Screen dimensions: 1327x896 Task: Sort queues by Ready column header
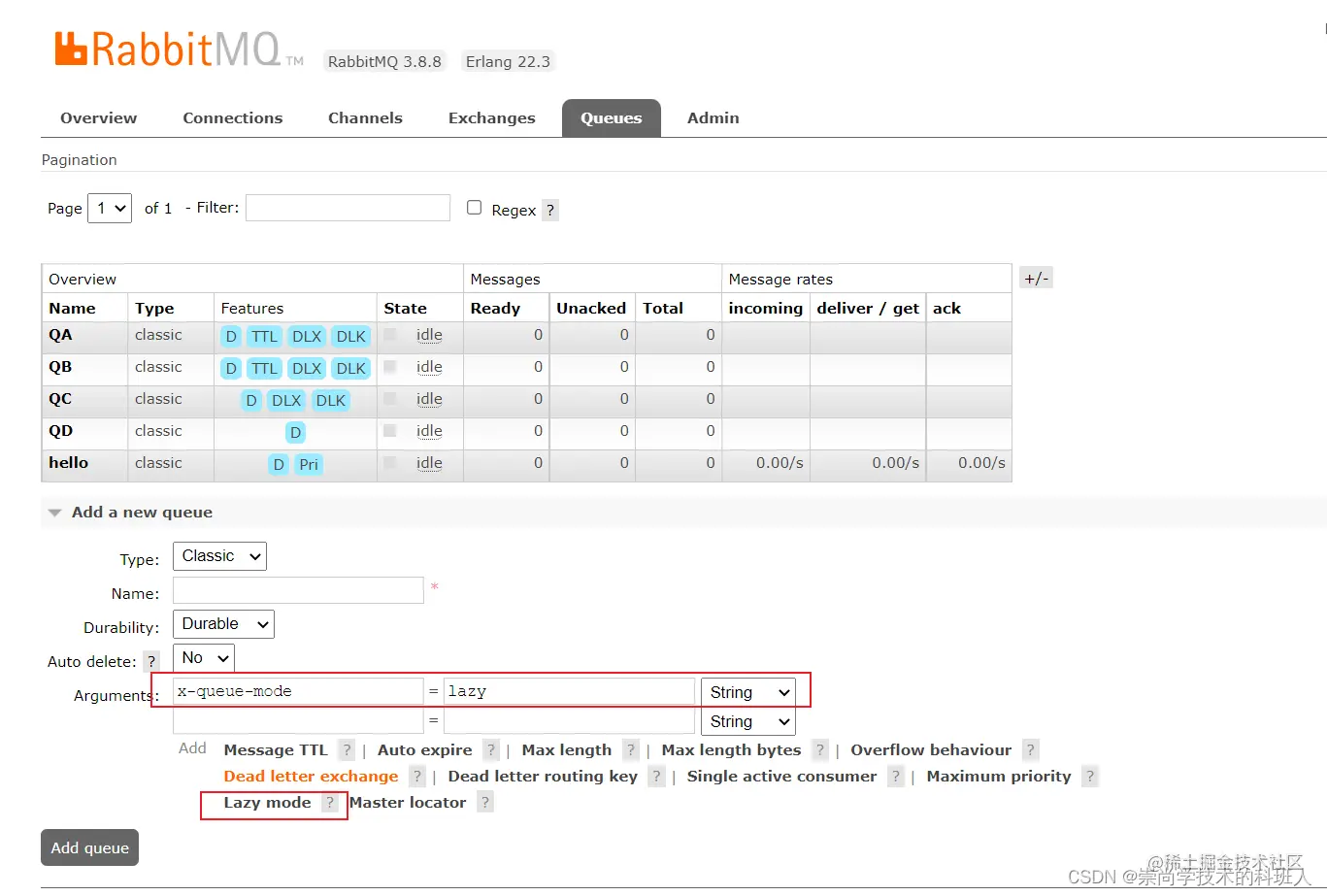click(x=495, y=308)
